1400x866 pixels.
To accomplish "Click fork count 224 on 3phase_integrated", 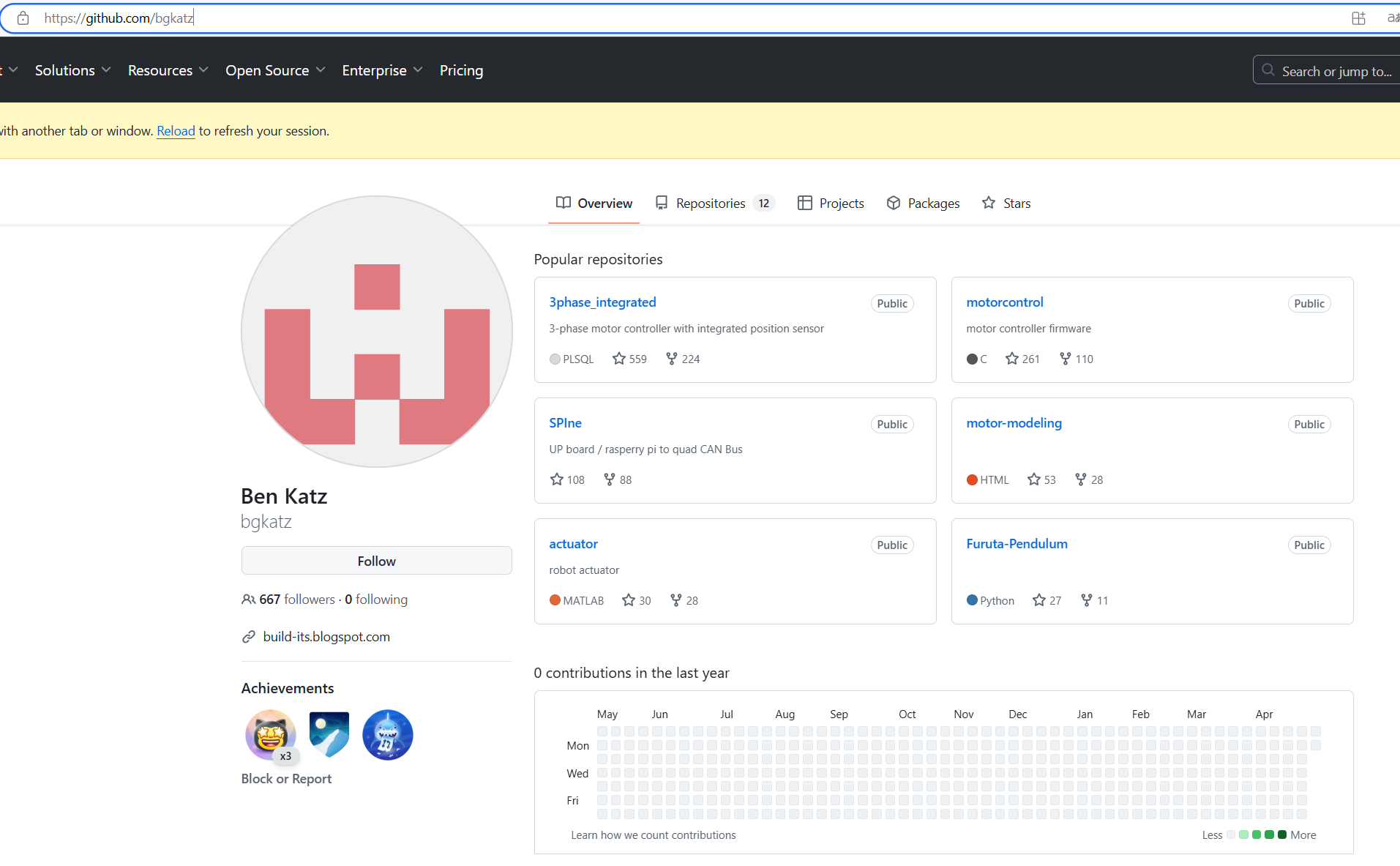I will tap(682, 359).
